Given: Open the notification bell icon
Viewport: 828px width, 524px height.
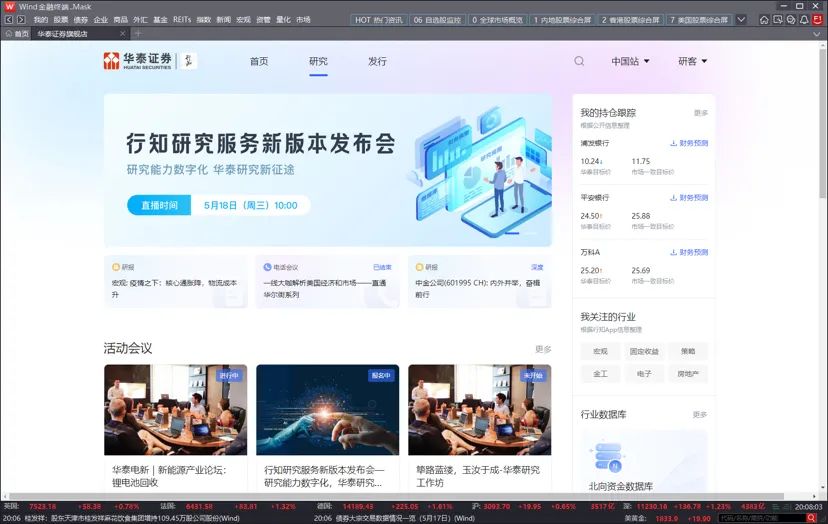Looking at the screenshot, I should (804, 20).
